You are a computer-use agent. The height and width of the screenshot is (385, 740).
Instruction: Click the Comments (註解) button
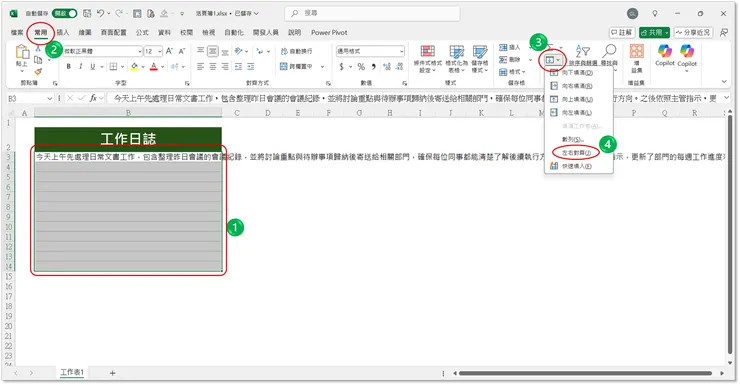622,33
